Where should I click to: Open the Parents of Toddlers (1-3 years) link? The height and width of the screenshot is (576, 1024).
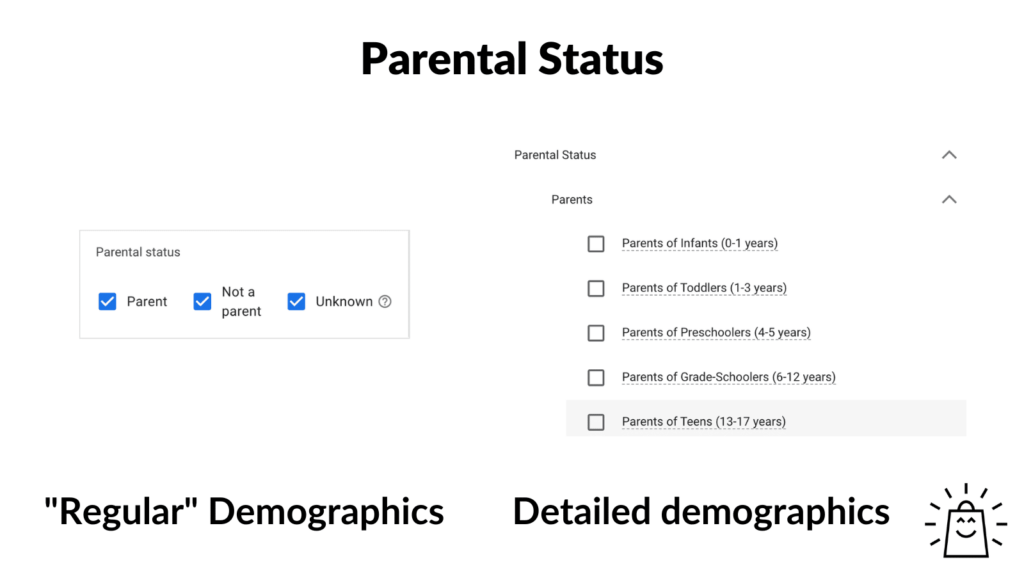704,288
